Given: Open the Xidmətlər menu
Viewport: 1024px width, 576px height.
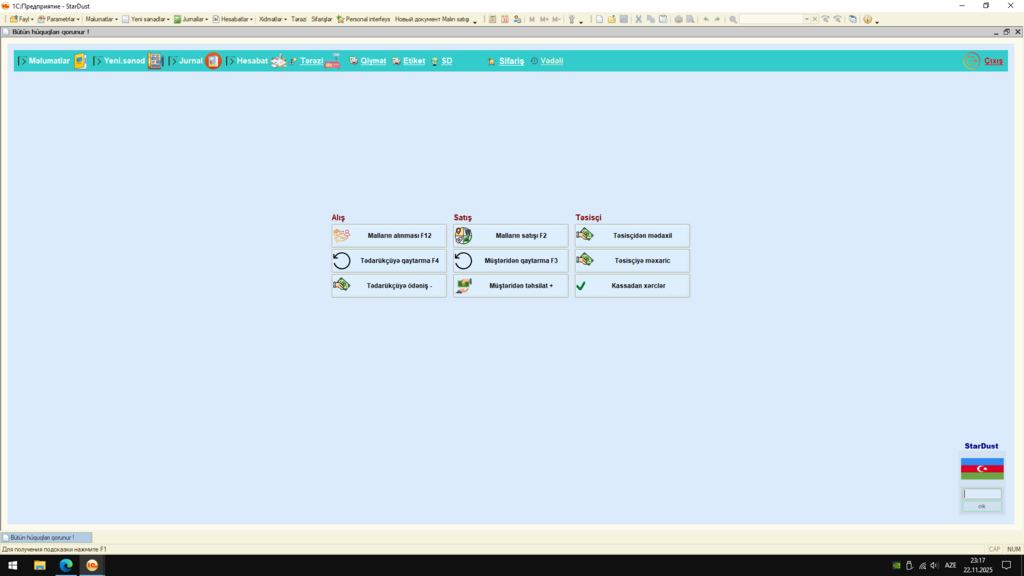Looking at the screenshot, I should [272, 19].
